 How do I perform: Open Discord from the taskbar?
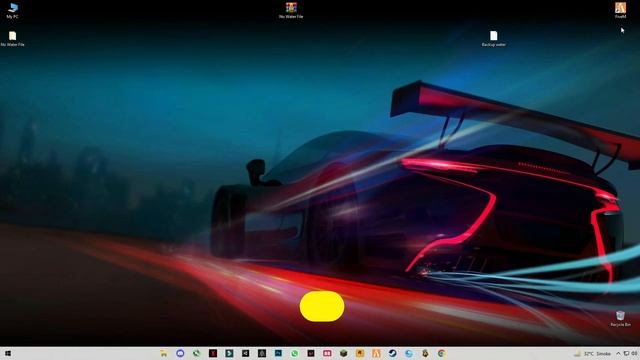180,353
